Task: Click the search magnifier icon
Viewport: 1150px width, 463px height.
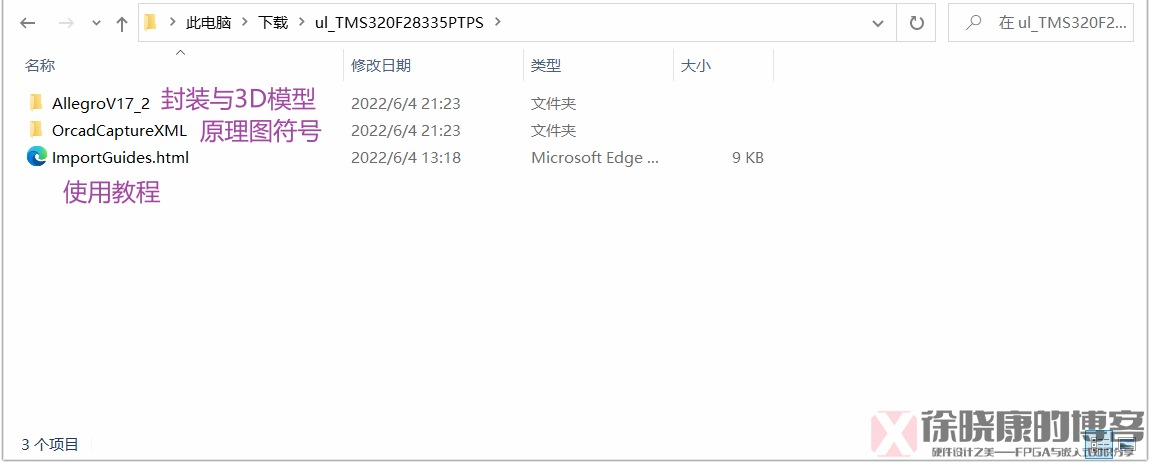Action: click(973, 23)
